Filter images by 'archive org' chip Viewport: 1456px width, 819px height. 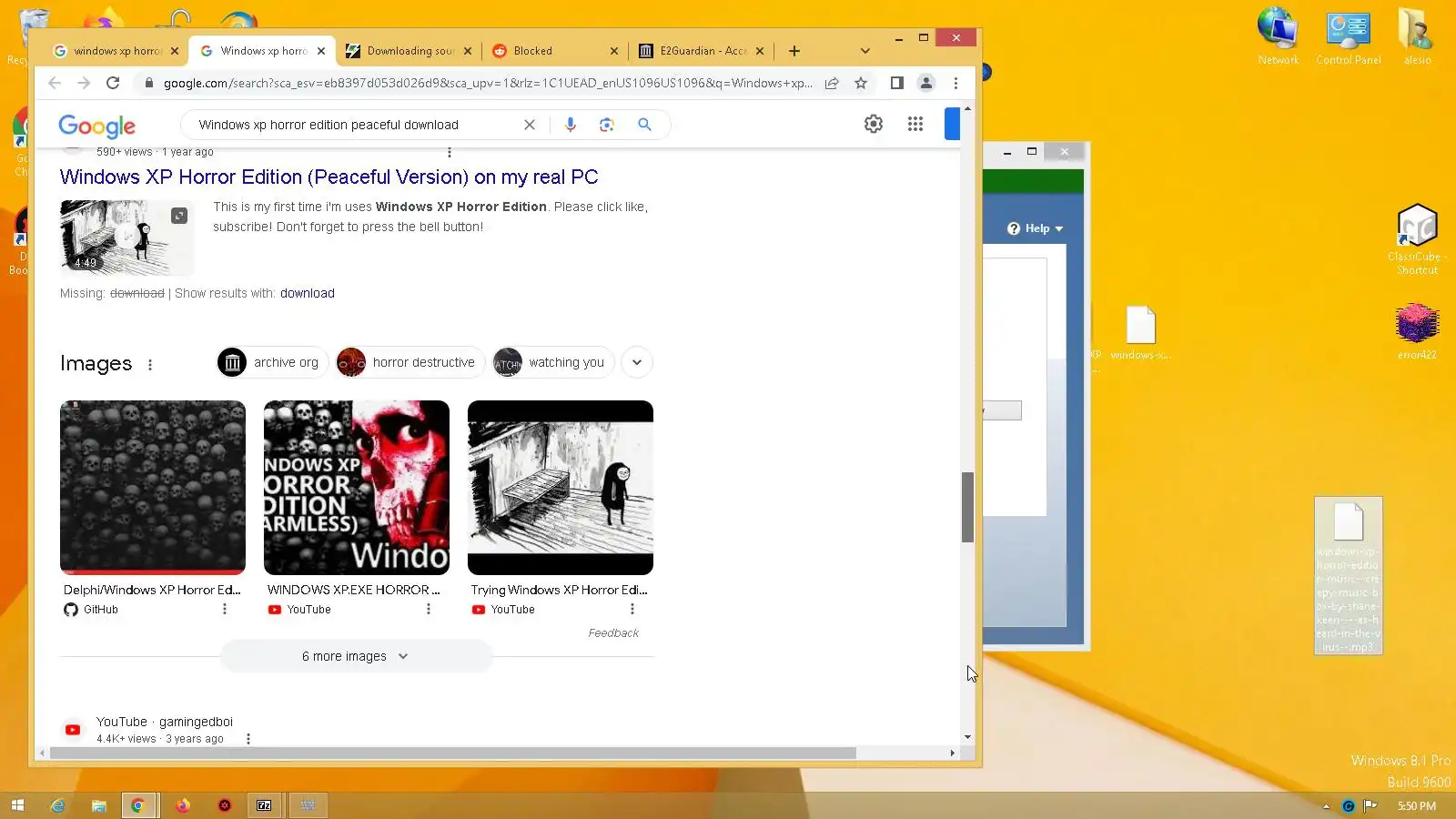click(272, 362)
